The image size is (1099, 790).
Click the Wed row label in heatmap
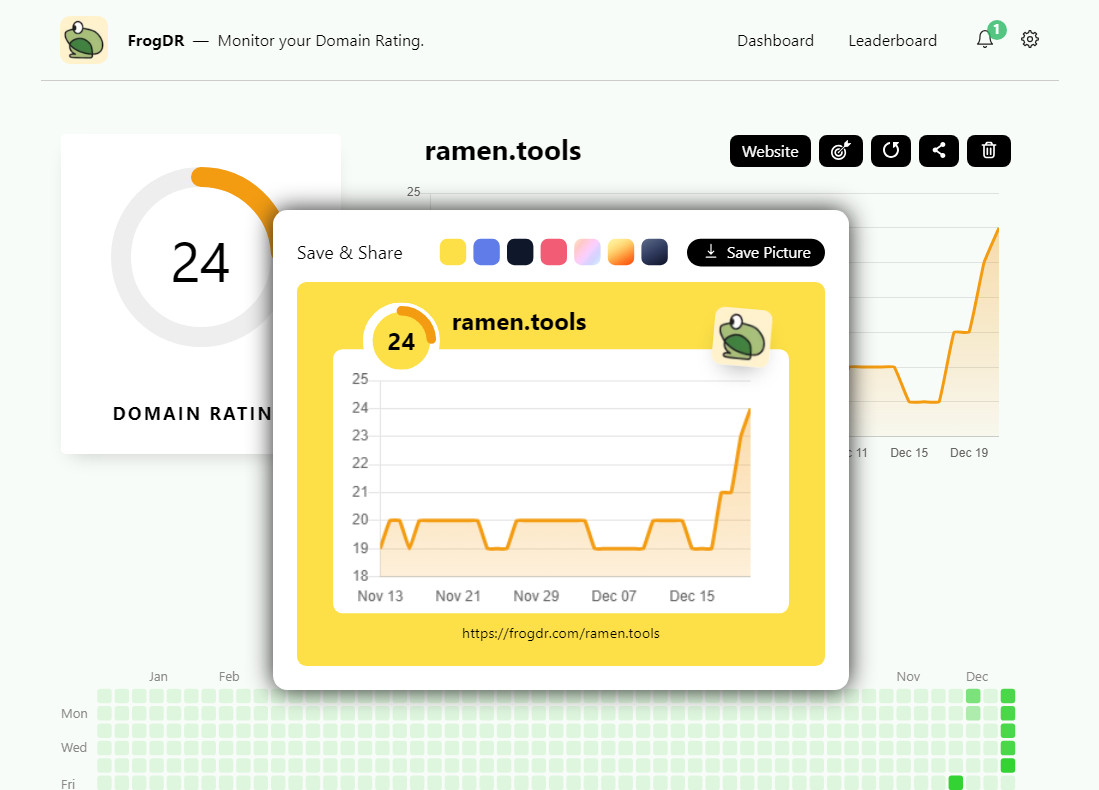[x=74, y=747]
